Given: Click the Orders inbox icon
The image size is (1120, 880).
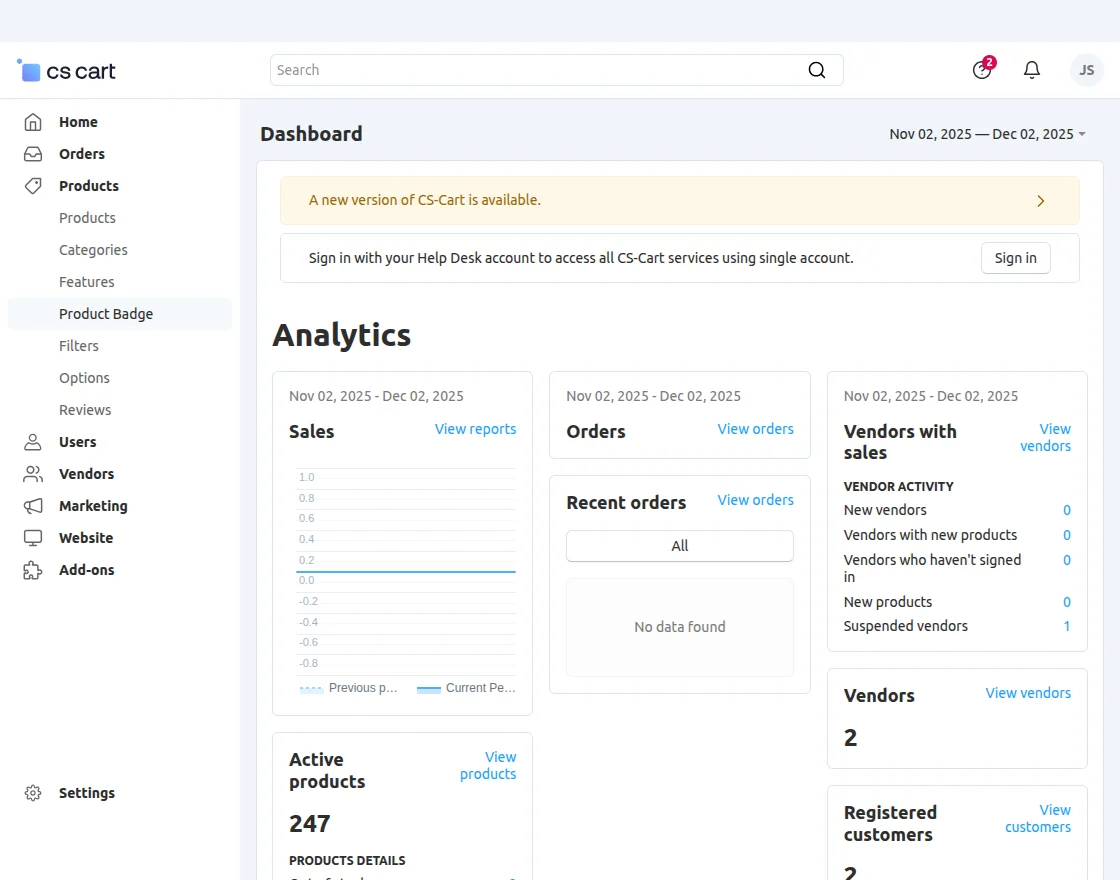Looking at the screenshot, I should click(x=33, y=154).
